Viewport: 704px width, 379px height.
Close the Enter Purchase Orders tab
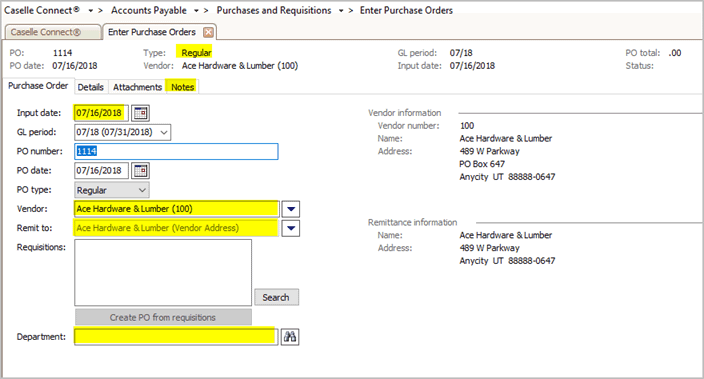click(208, 32)
